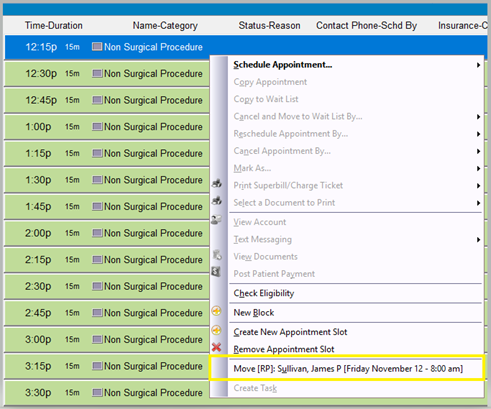Click the red X Remove Appointment Slot icon

[217, 347]
